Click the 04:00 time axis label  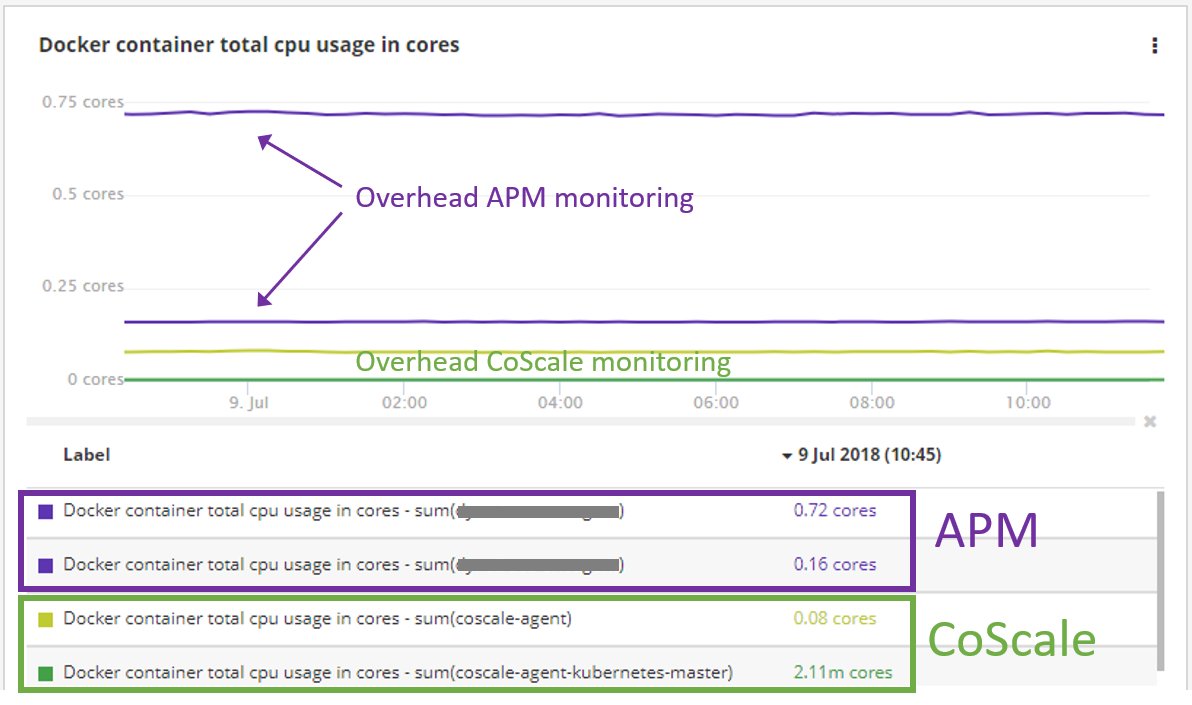560,403
